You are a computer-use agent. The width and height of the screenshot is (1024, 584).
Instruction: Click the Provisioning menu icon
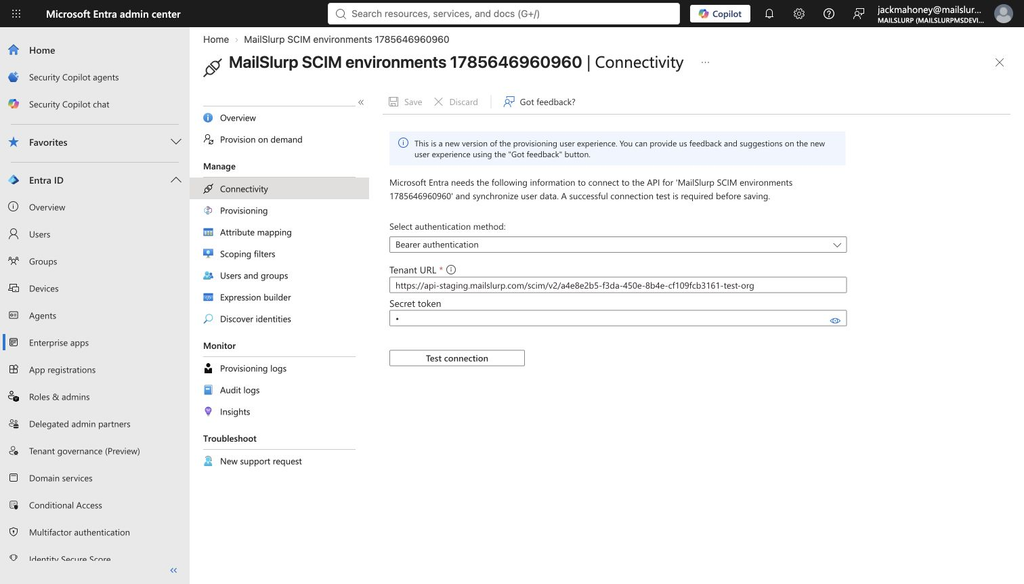point(208,210)
